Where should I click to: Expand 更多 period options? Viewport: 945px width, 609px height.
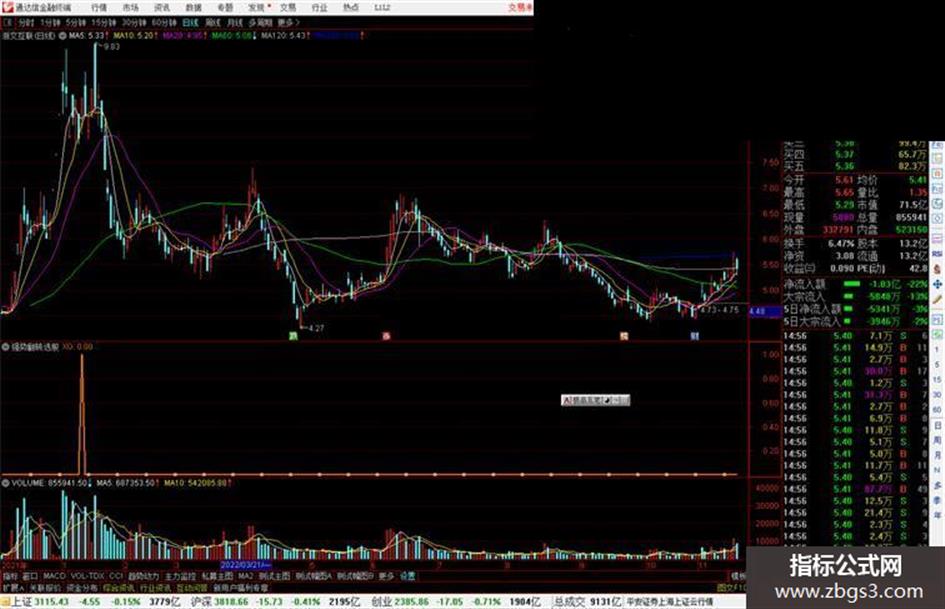[288, 23]
